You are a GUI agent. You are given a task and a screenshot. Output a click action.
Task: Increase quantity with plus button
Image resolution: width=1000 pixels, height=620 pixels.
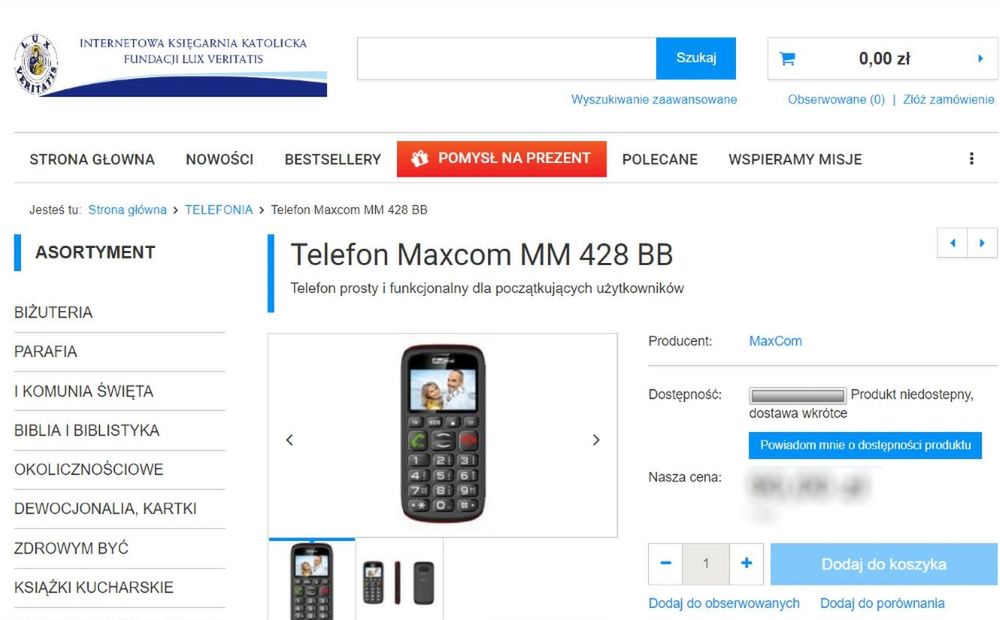(746, 563)
